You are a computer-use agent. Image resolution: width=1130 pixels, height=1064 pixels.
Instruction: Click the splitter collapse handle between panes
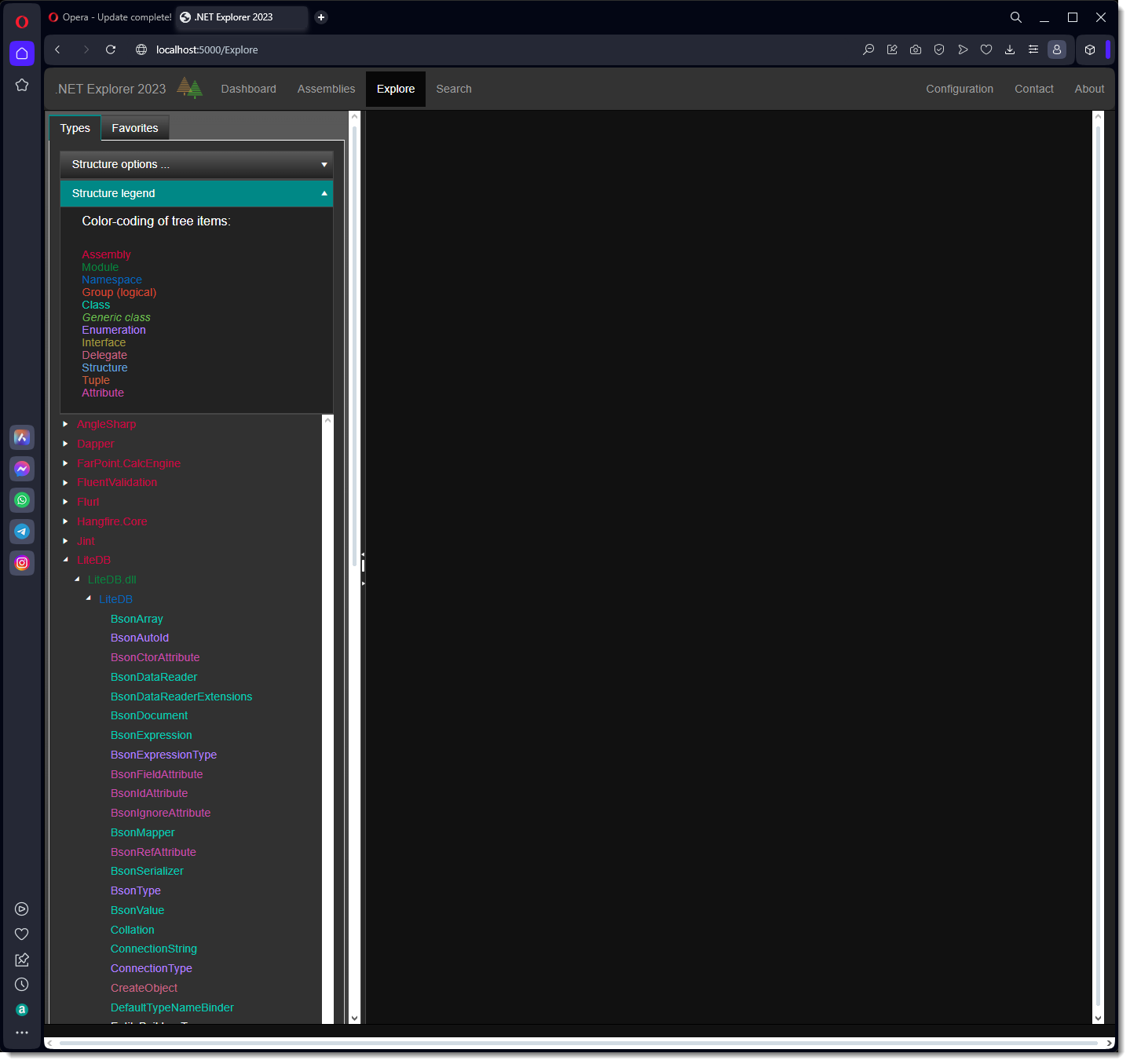(x=363, y=555)
